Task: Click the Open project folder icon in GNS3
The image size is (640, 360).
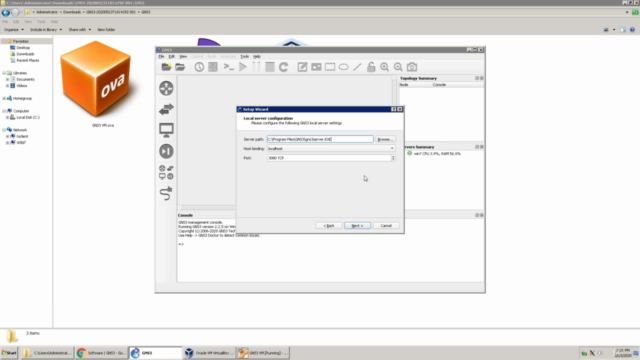Action: [x=180, y=67]
